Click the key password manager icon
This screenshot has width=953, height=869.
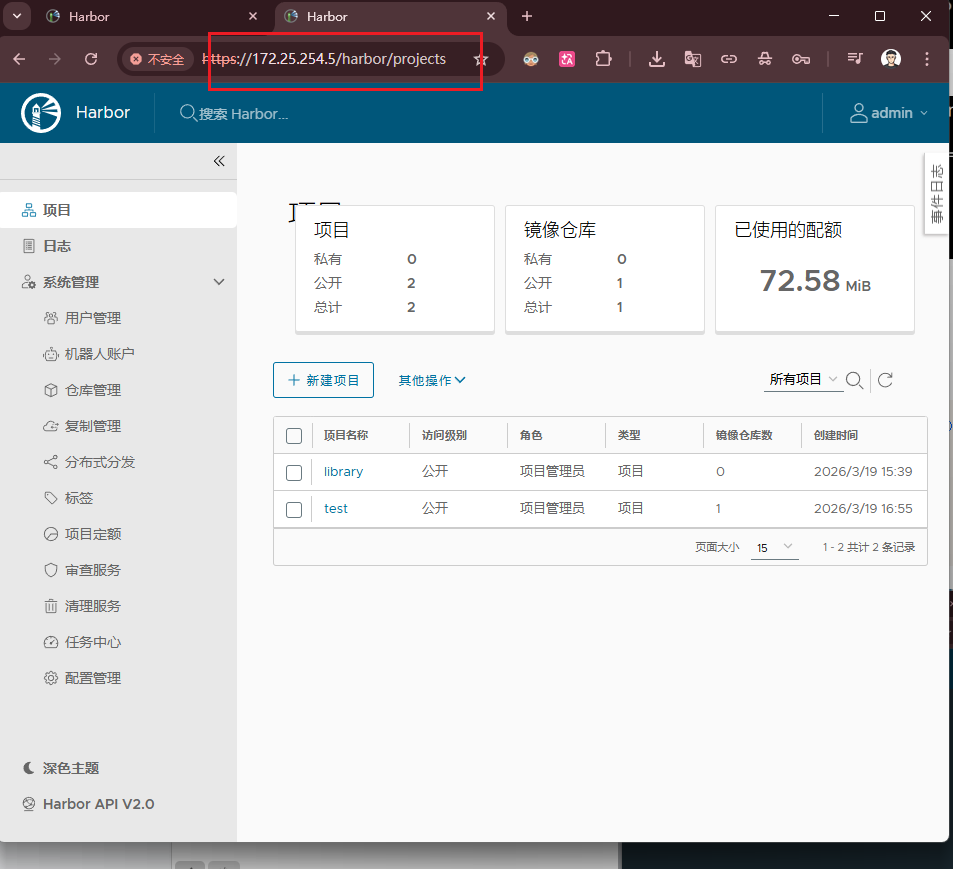[800, 59]
